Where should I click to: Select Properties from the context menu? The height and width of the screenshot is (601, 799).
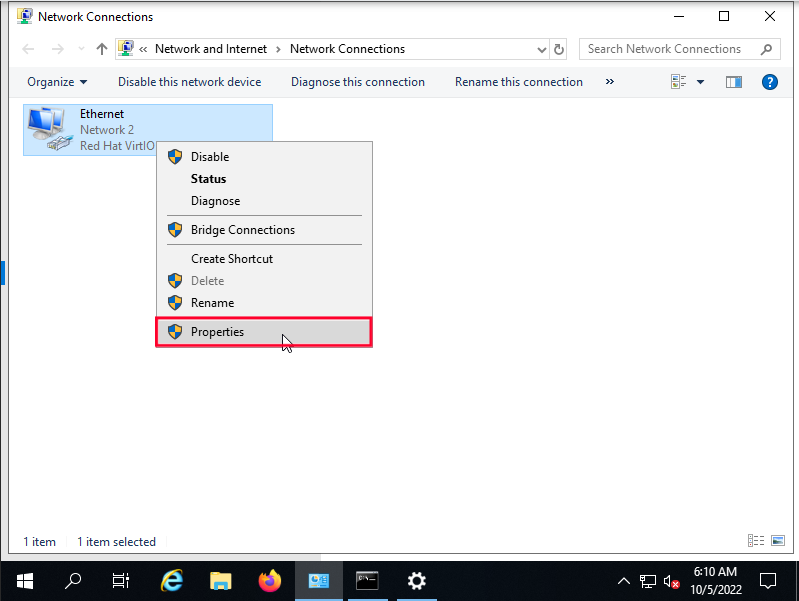[217, 332]
